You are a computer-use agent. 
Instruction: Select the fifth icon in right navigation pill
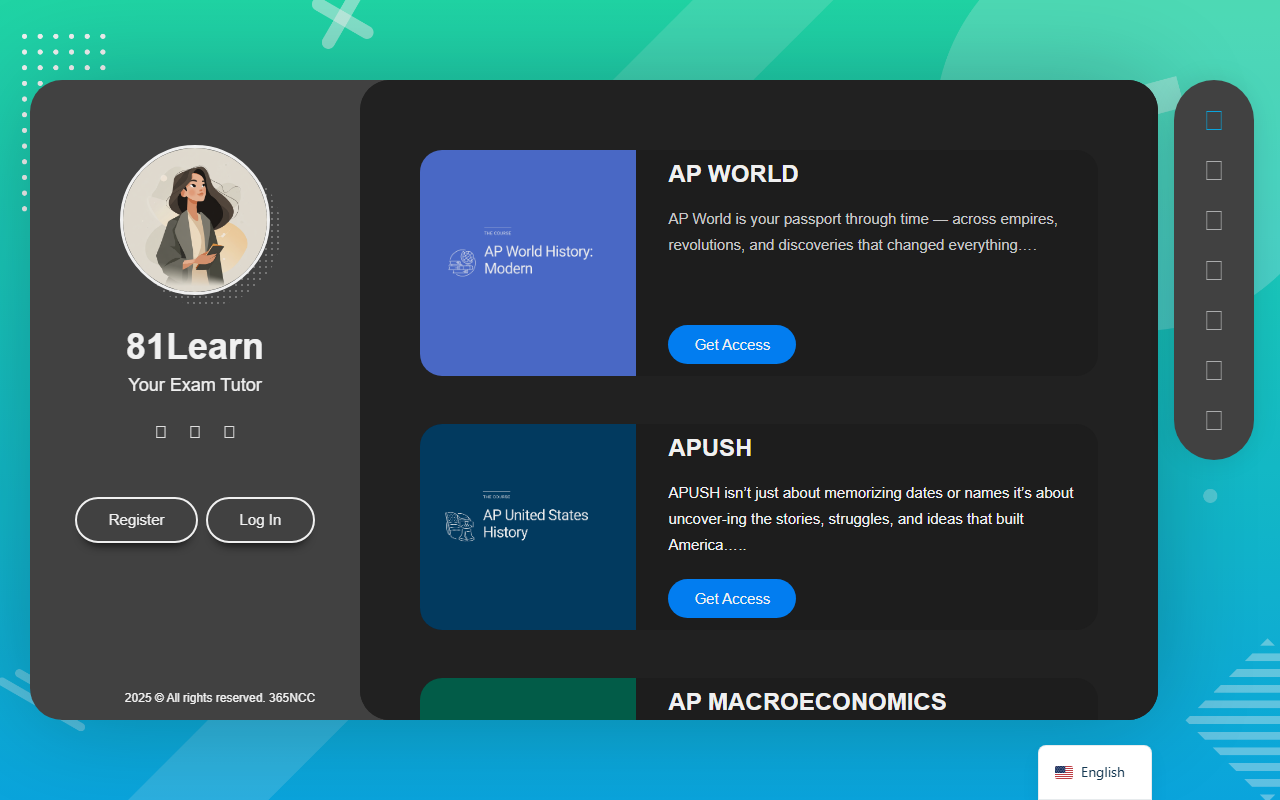1214,321
